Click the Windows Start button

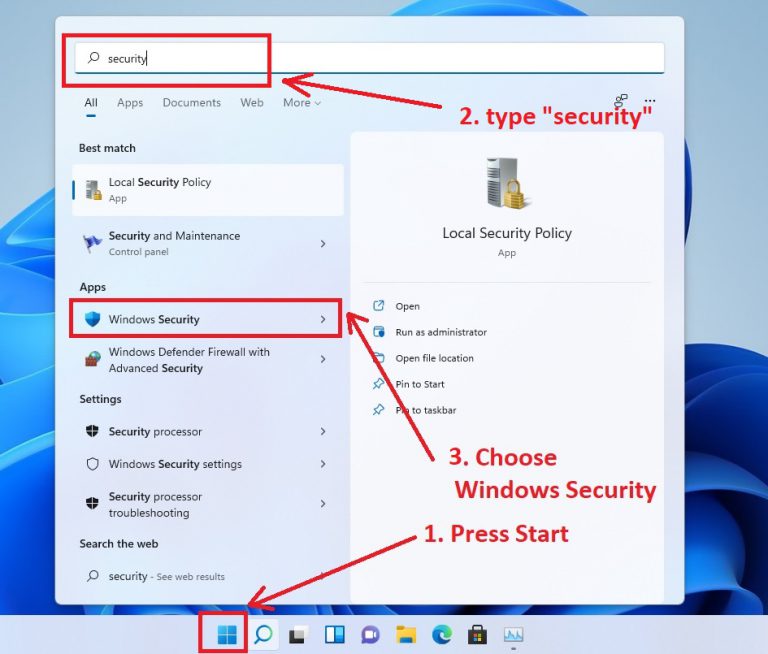pyautogui.click(x=228, y=635)
